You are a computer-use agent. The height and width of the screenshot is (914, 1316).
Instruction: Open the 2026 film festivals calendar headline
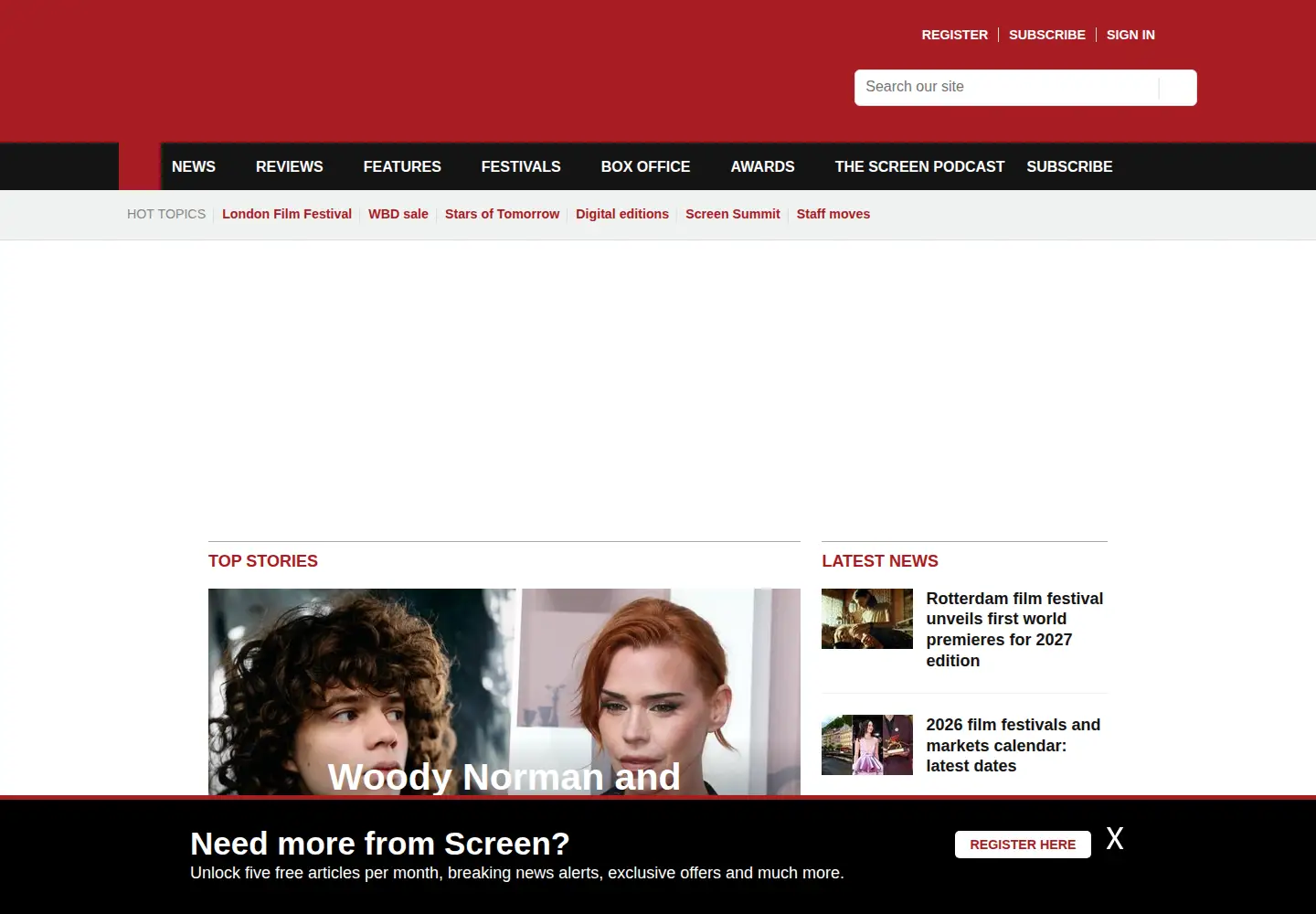click(x=1013, y=745)
